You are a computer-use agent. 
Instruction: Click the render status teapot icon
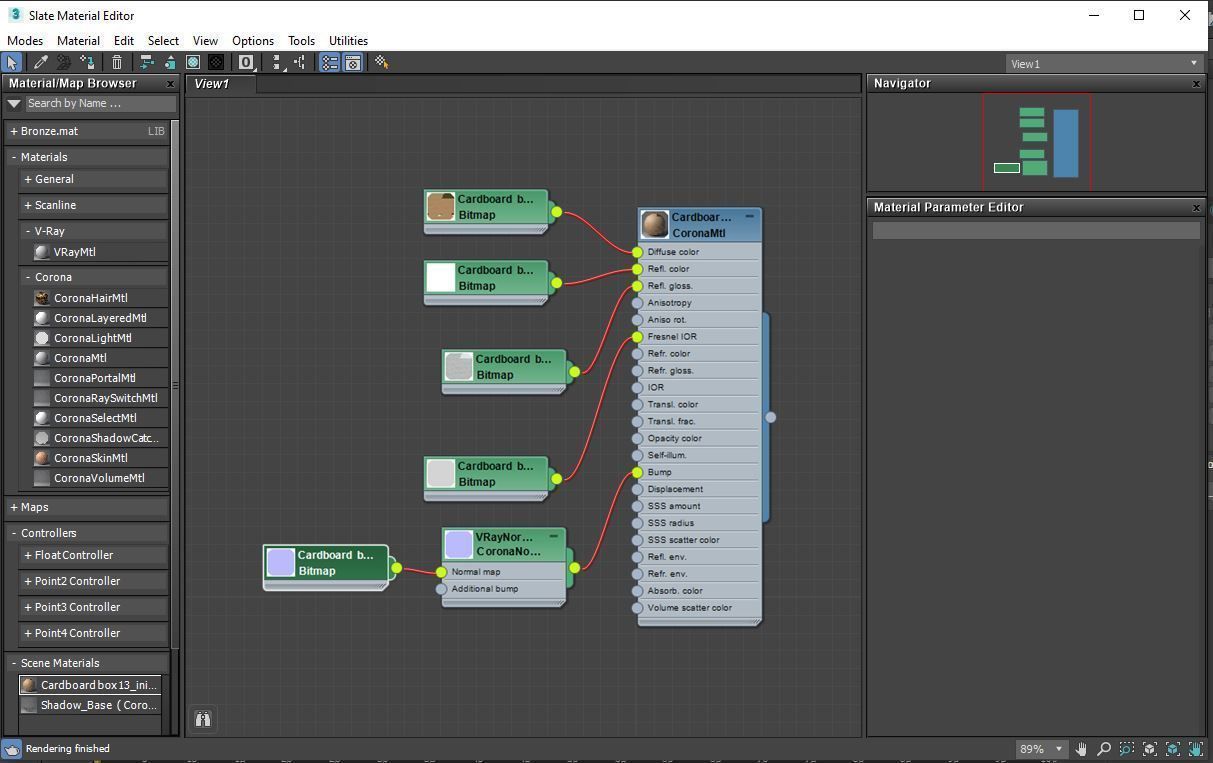11,749
